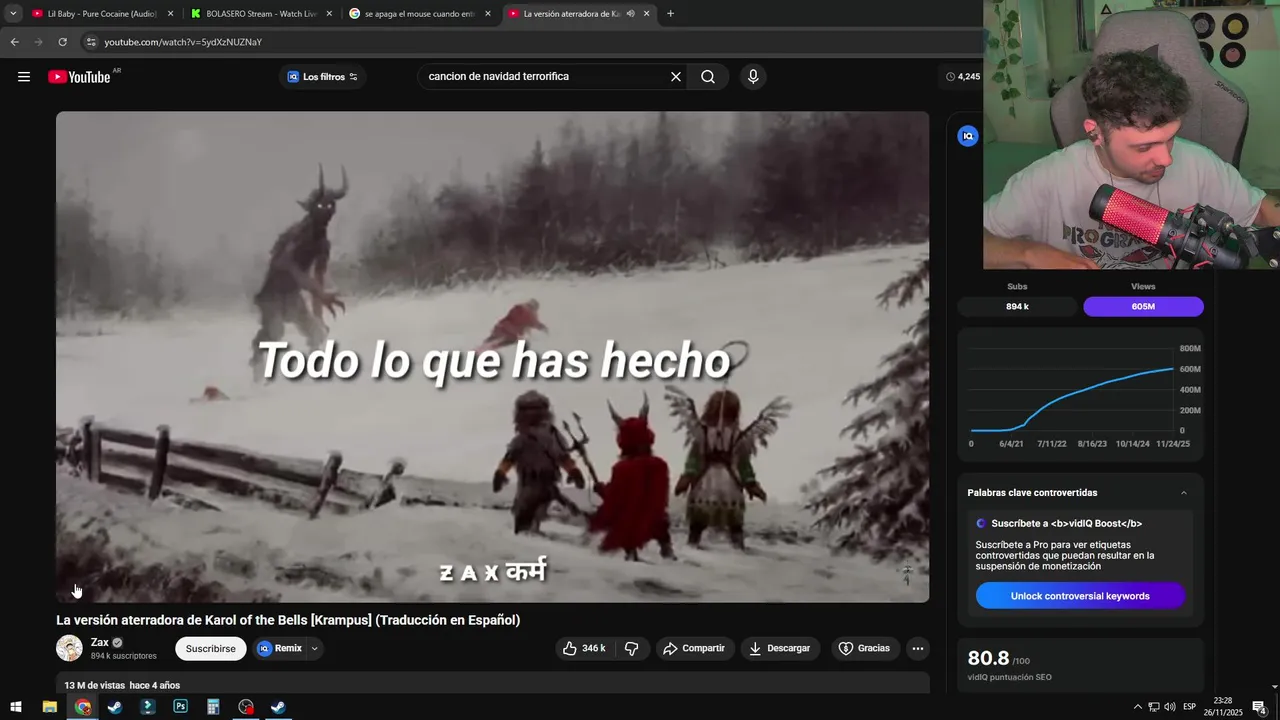The width and height of the screenshot is (1280, 720).
Task: Click Unlock controversial keywords
Action: pos(1080,596)
